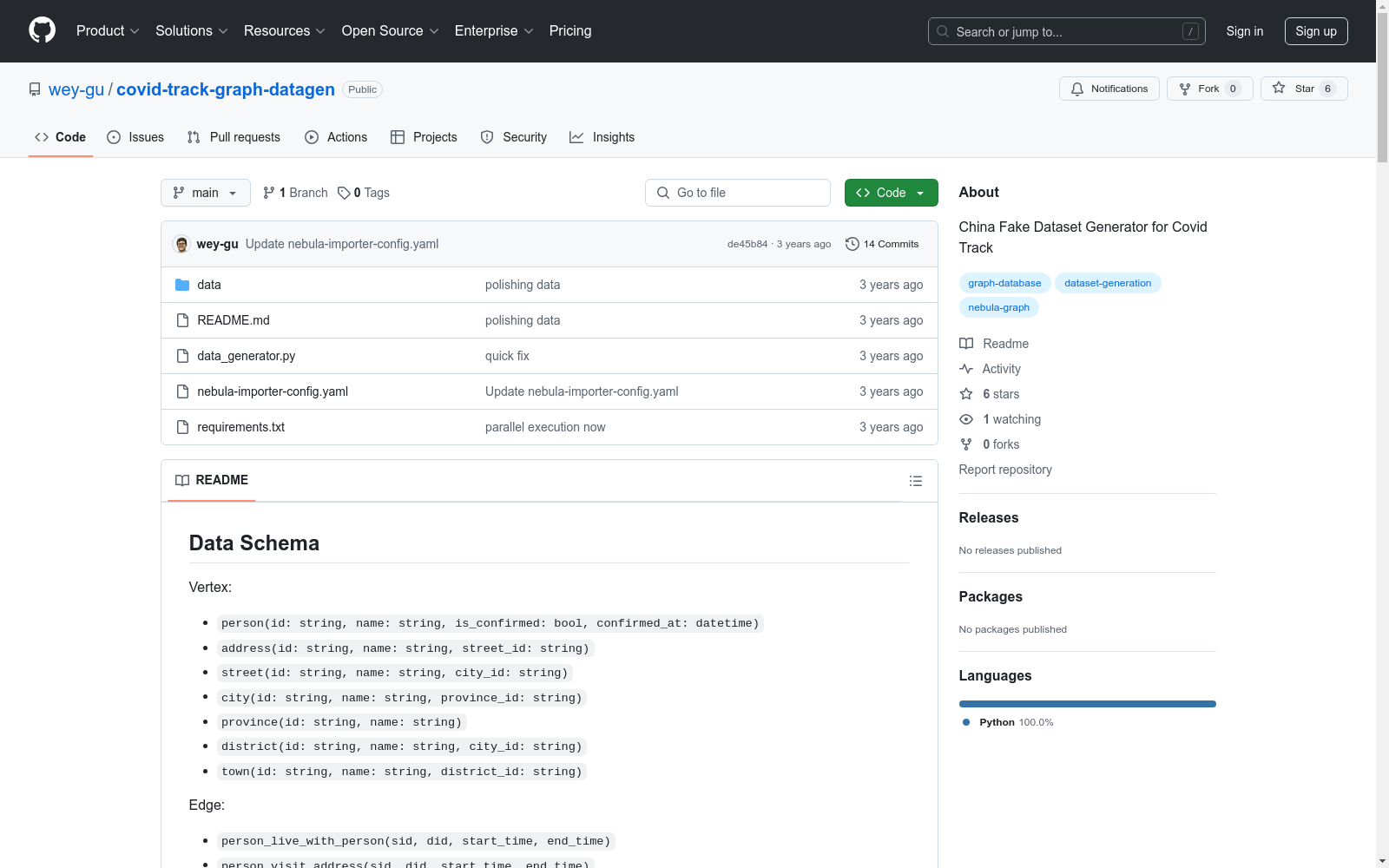
Task: Click the fork icon beside 0 forks
Action: click(966, 444)
